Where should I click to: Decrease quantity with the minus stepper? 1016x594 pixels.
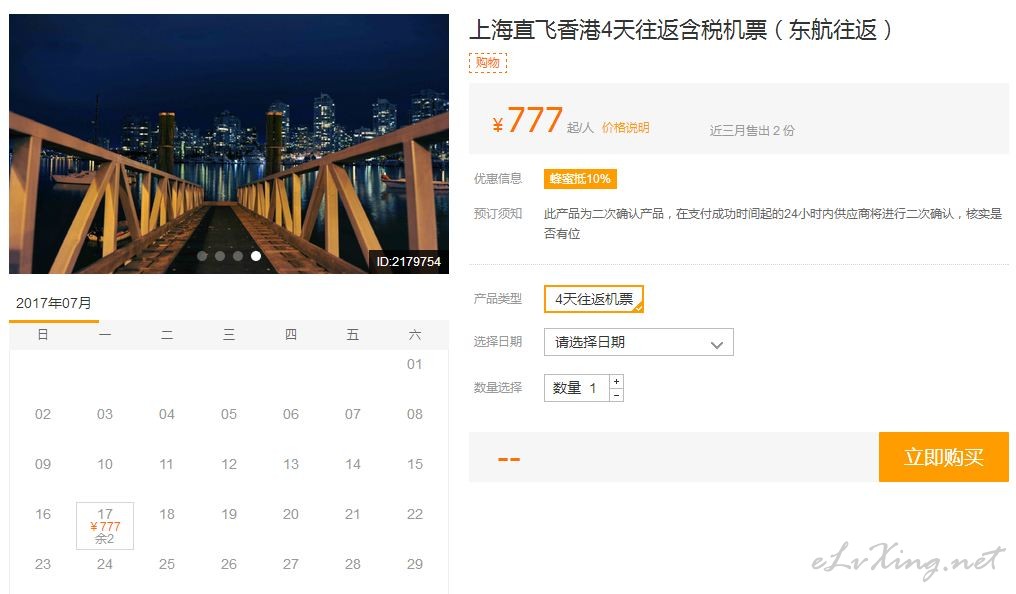coord(617,394)
